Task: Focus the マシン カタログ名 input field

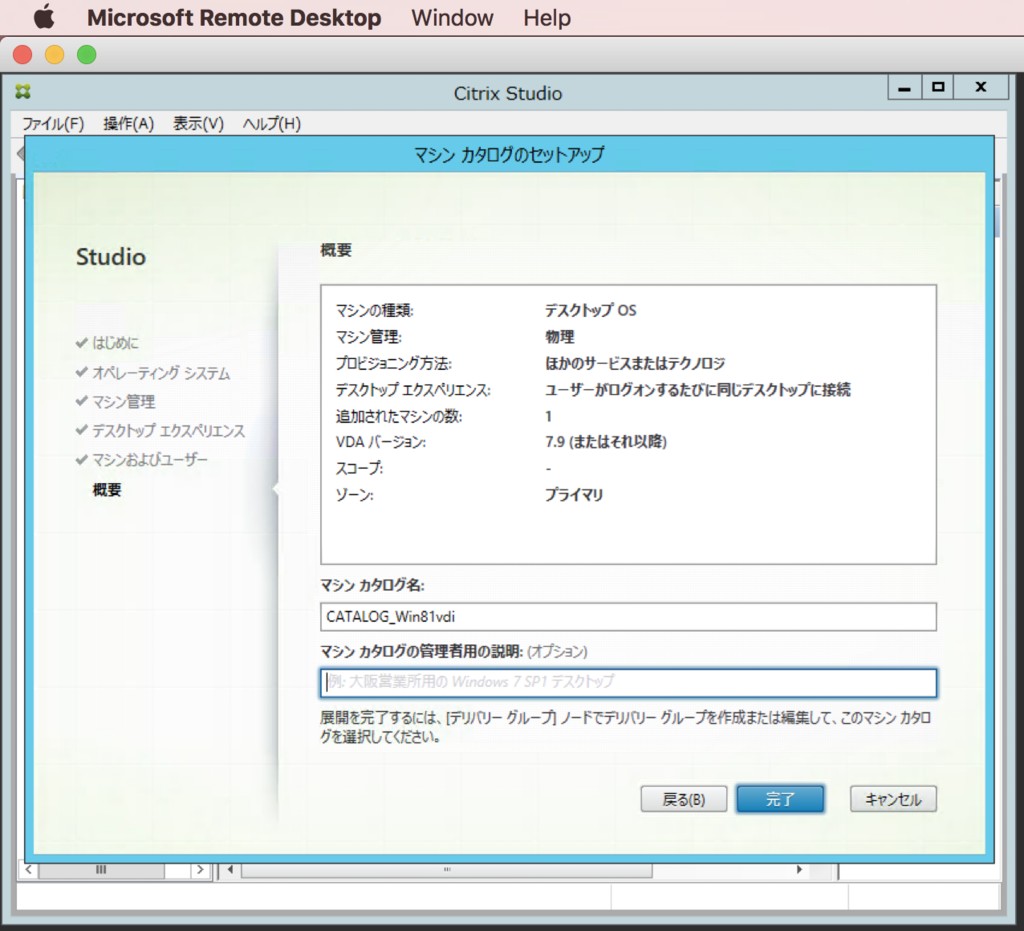Action: (628, 617)
